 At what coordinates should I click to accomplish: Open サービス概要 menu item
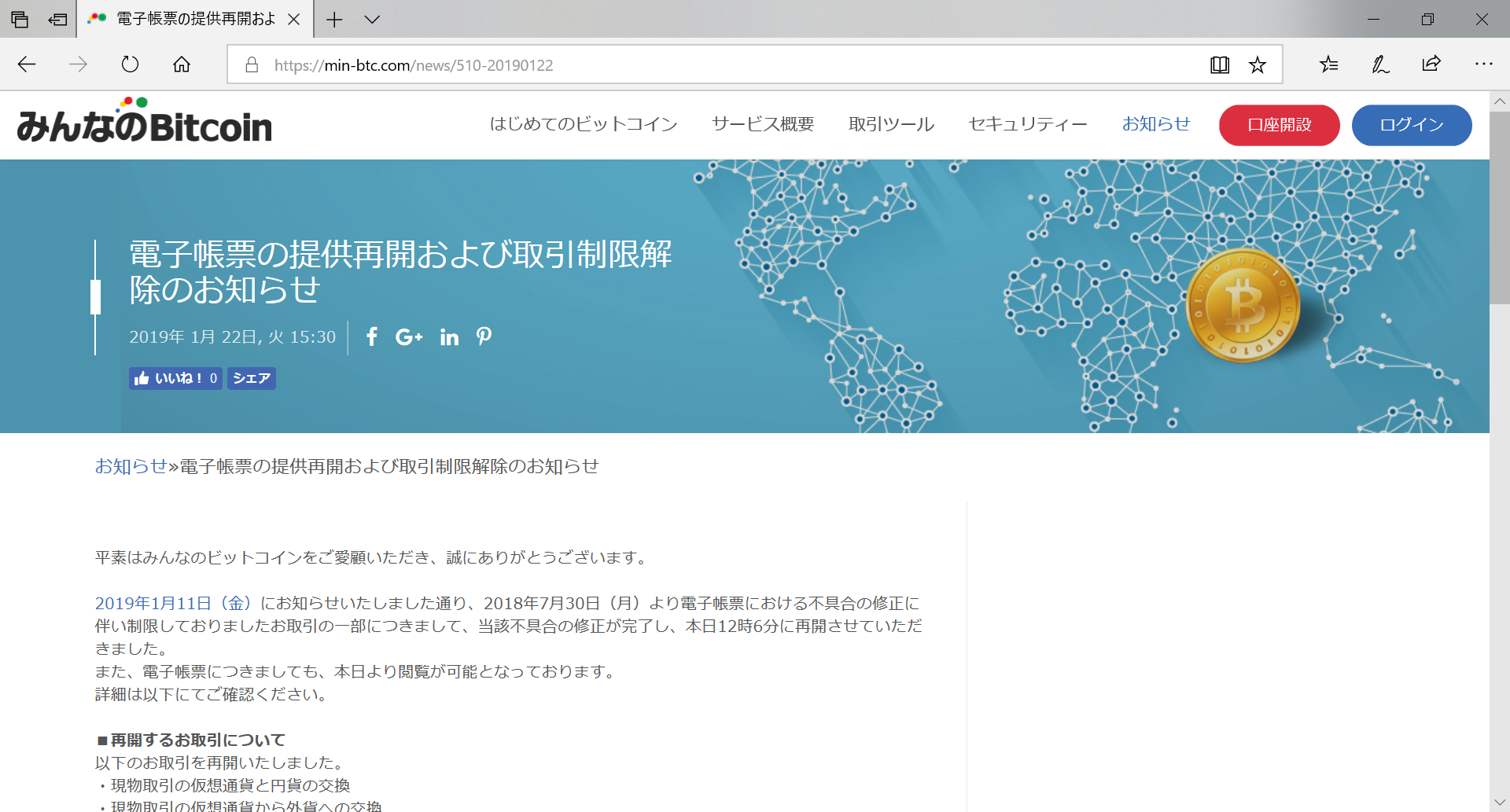click(x=763, y=124)
